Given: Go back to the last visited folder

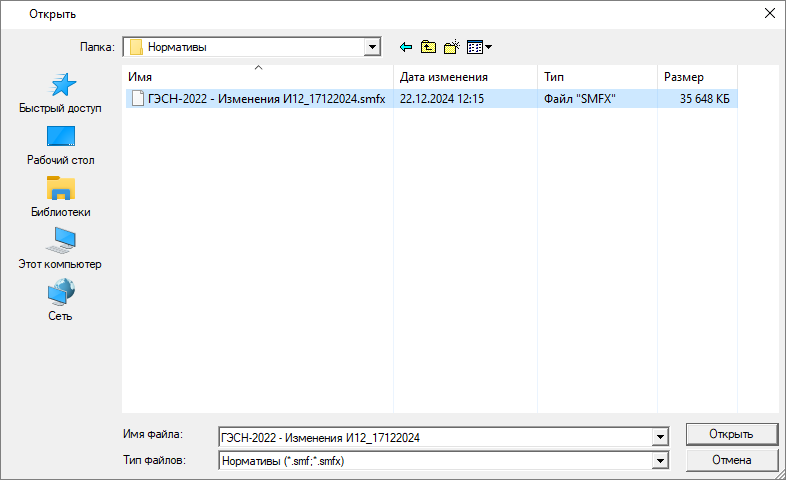Looking at the screenshot, I should [406, 47].
